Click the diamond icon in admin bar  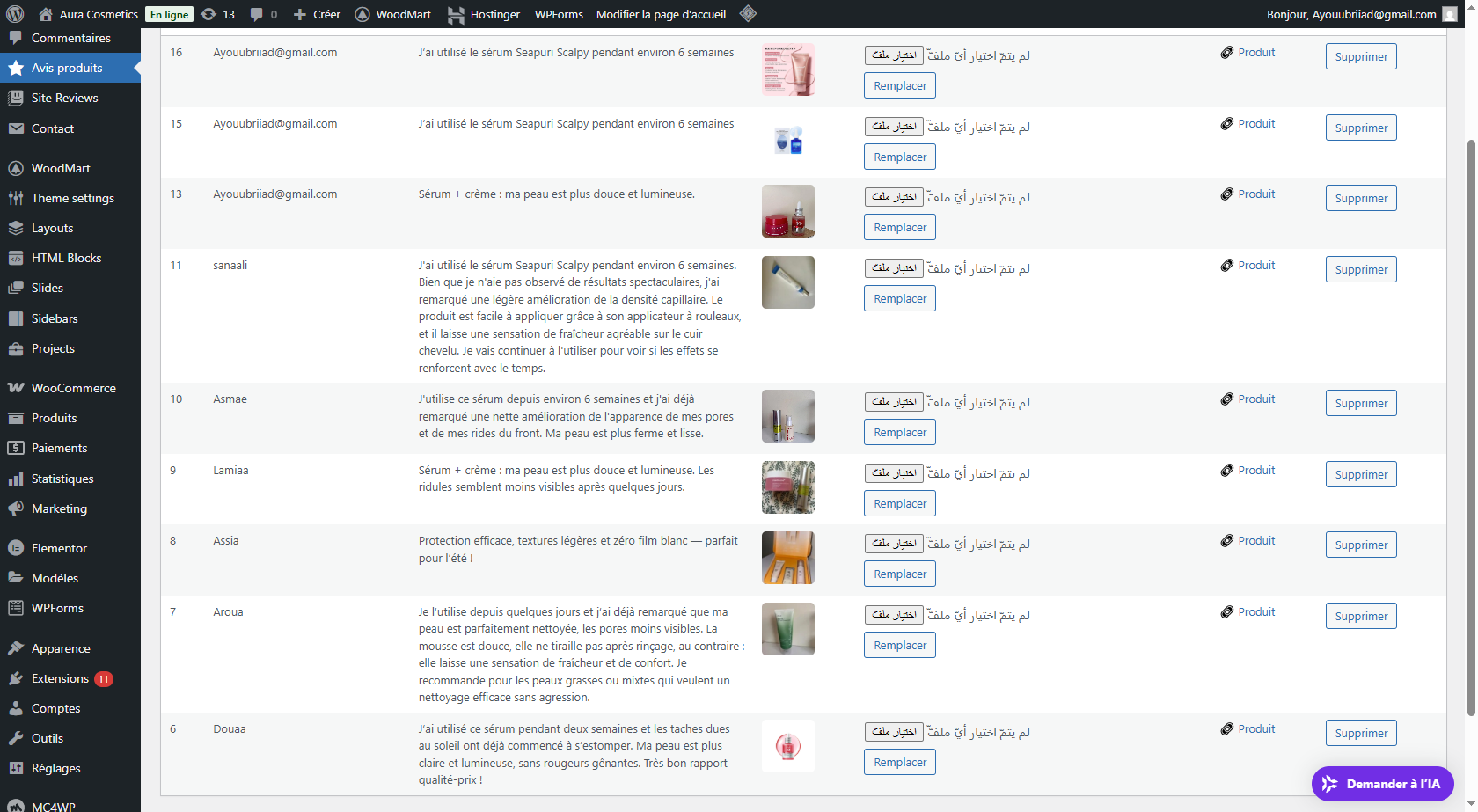748,13
